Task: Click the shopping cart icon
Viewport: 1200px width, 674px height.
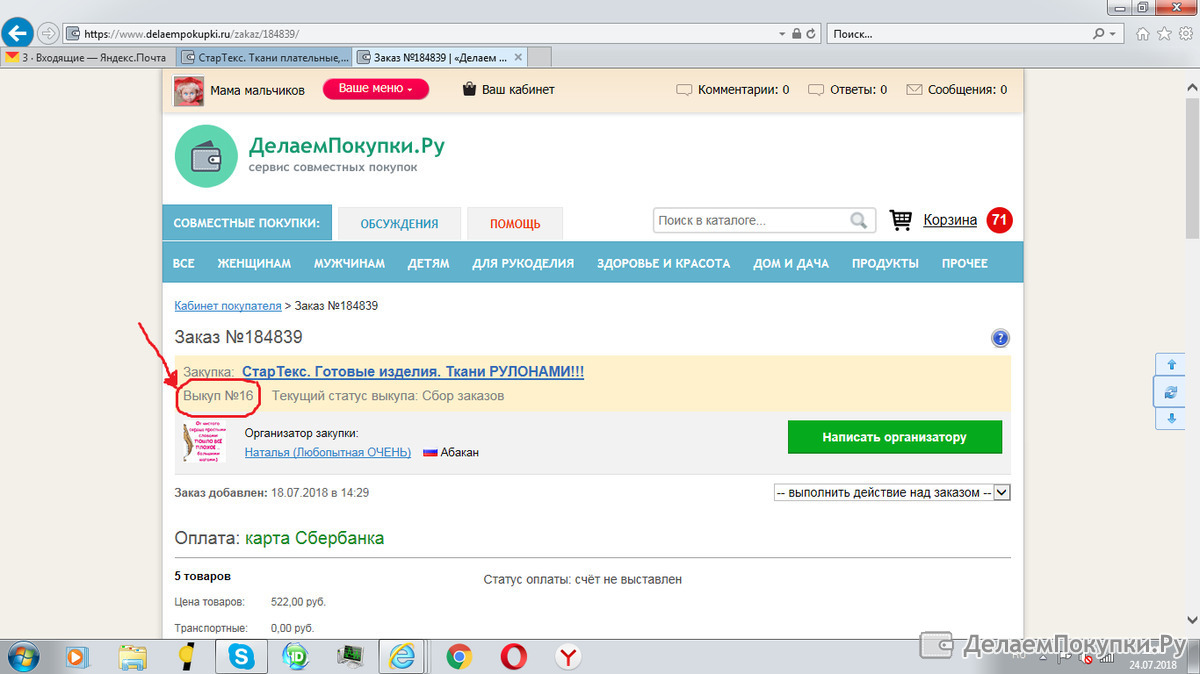Action: click(x=901, y=220)
